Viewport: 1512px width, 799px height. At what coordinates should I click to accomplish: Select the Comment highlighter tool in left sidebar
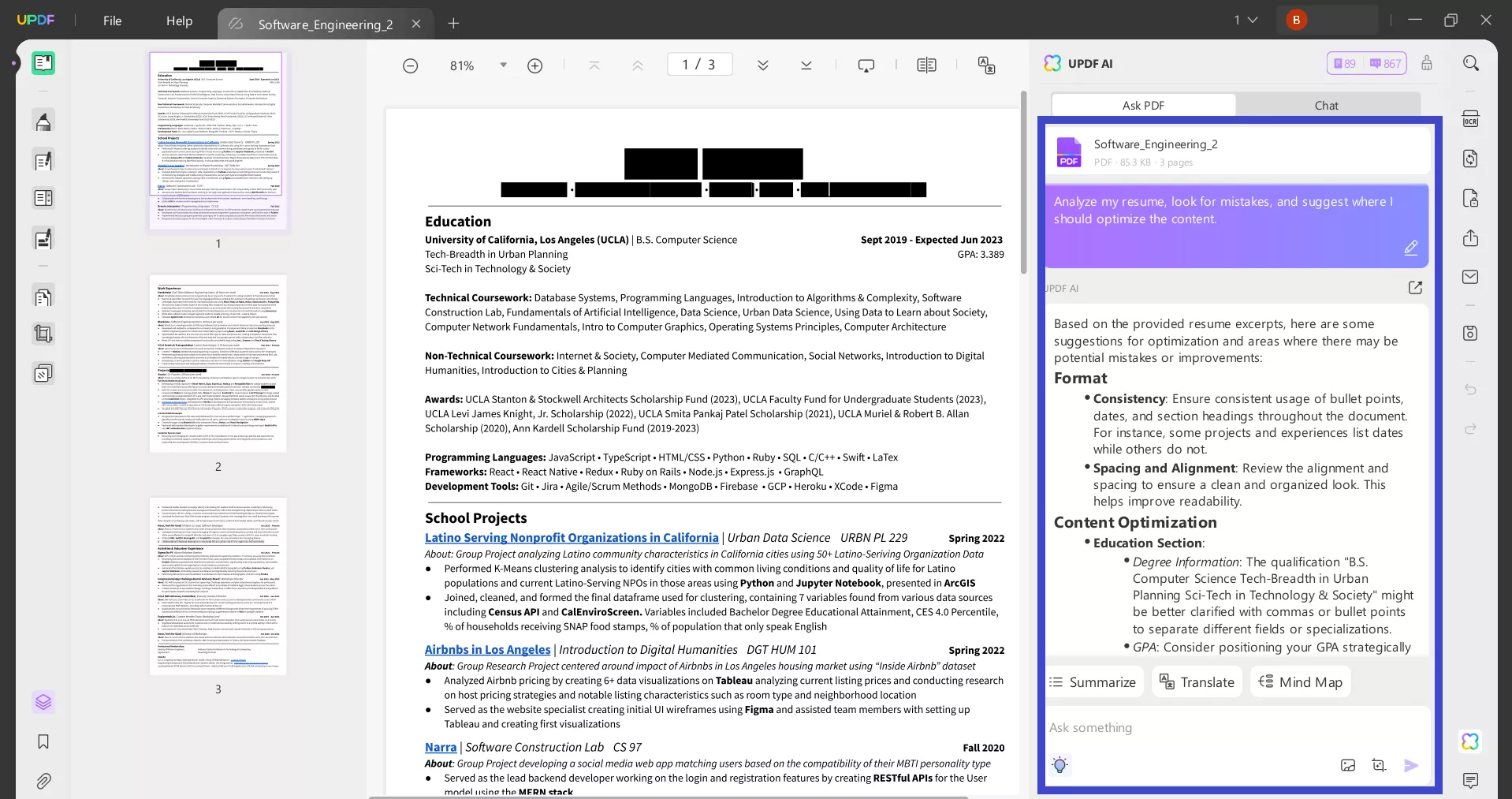pyautogui.click(x=43, y=121)
